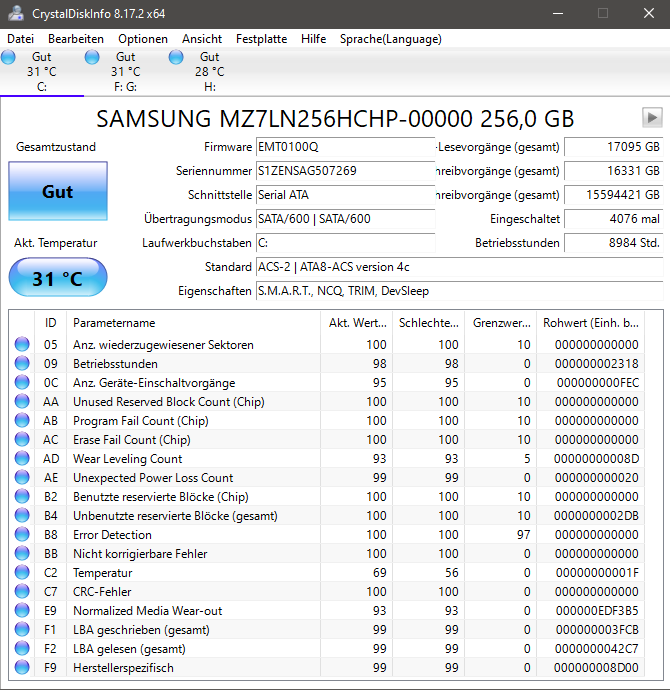Click status orb for attribute B2
Screen dimensions: 670x690
(x=22, y=496)
